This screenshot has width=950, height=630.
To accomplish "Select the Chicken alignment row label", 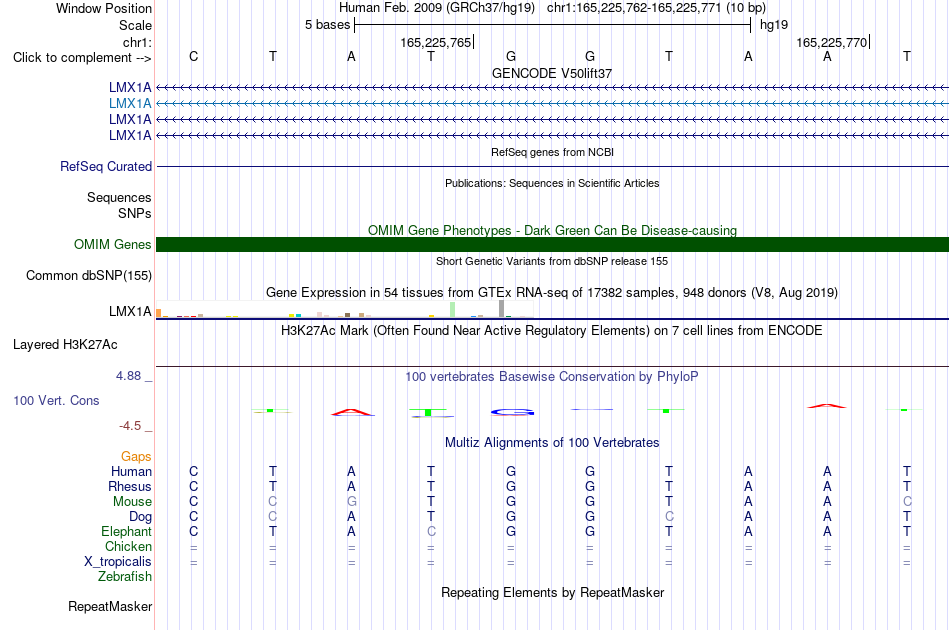I will point(128,546).
